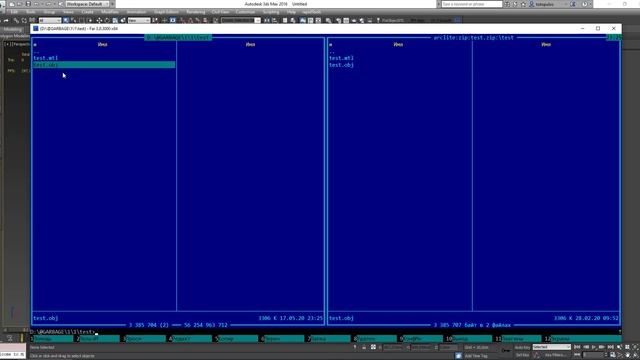
Task: Click F5 copy item in Far key bar
Action: 236,339
